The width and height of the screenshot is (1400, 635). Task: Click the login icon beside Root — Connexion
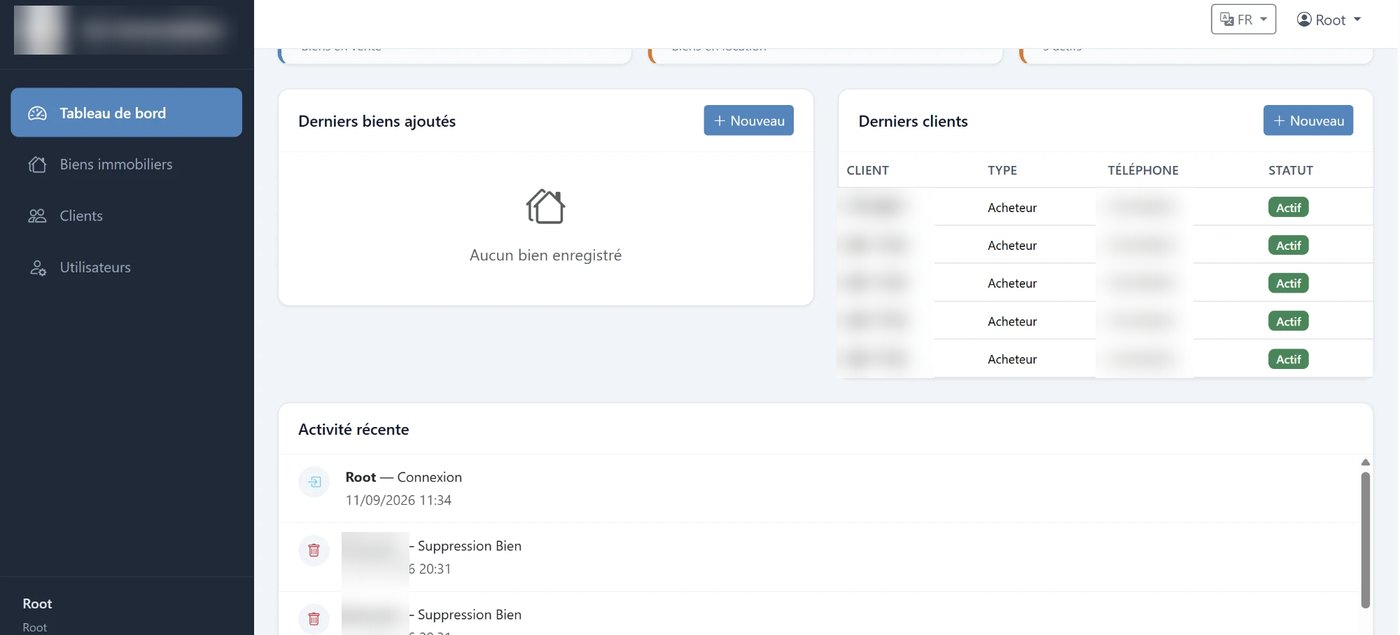(314, 482)
